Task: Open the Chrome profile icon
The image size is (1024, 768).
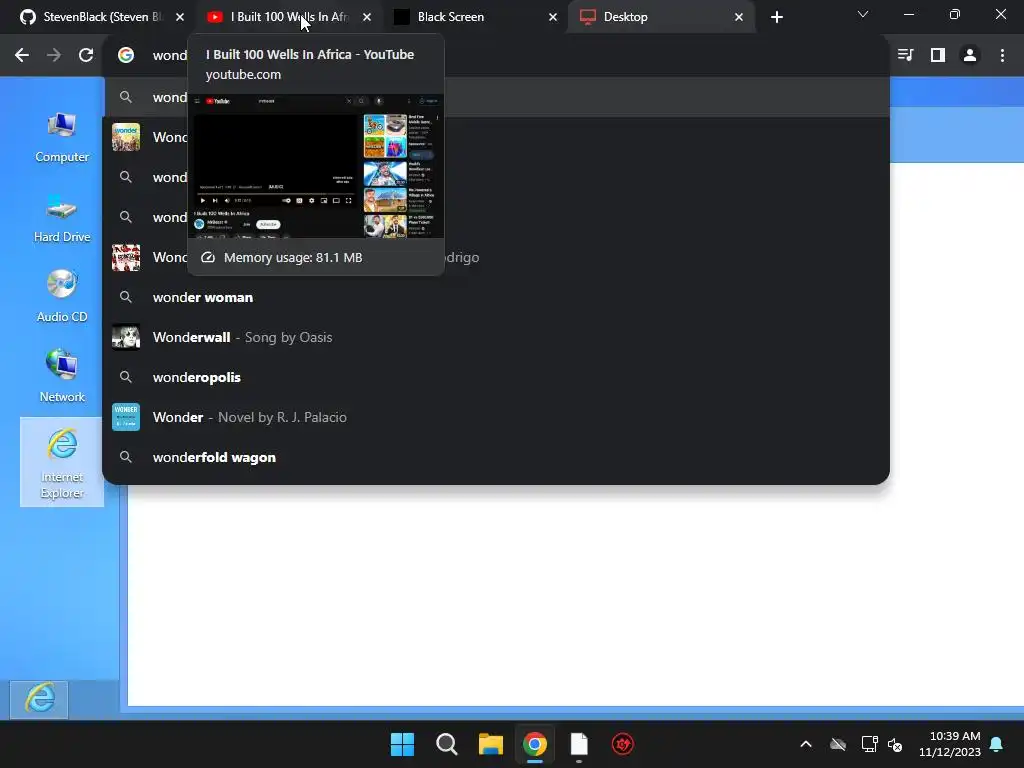Action: (x=970, y=55)
